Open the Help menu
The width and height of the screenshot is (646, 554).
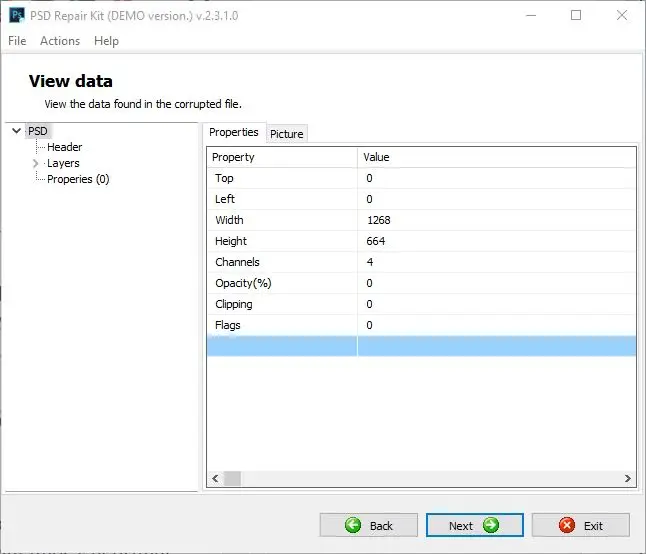tap(106, 41)
